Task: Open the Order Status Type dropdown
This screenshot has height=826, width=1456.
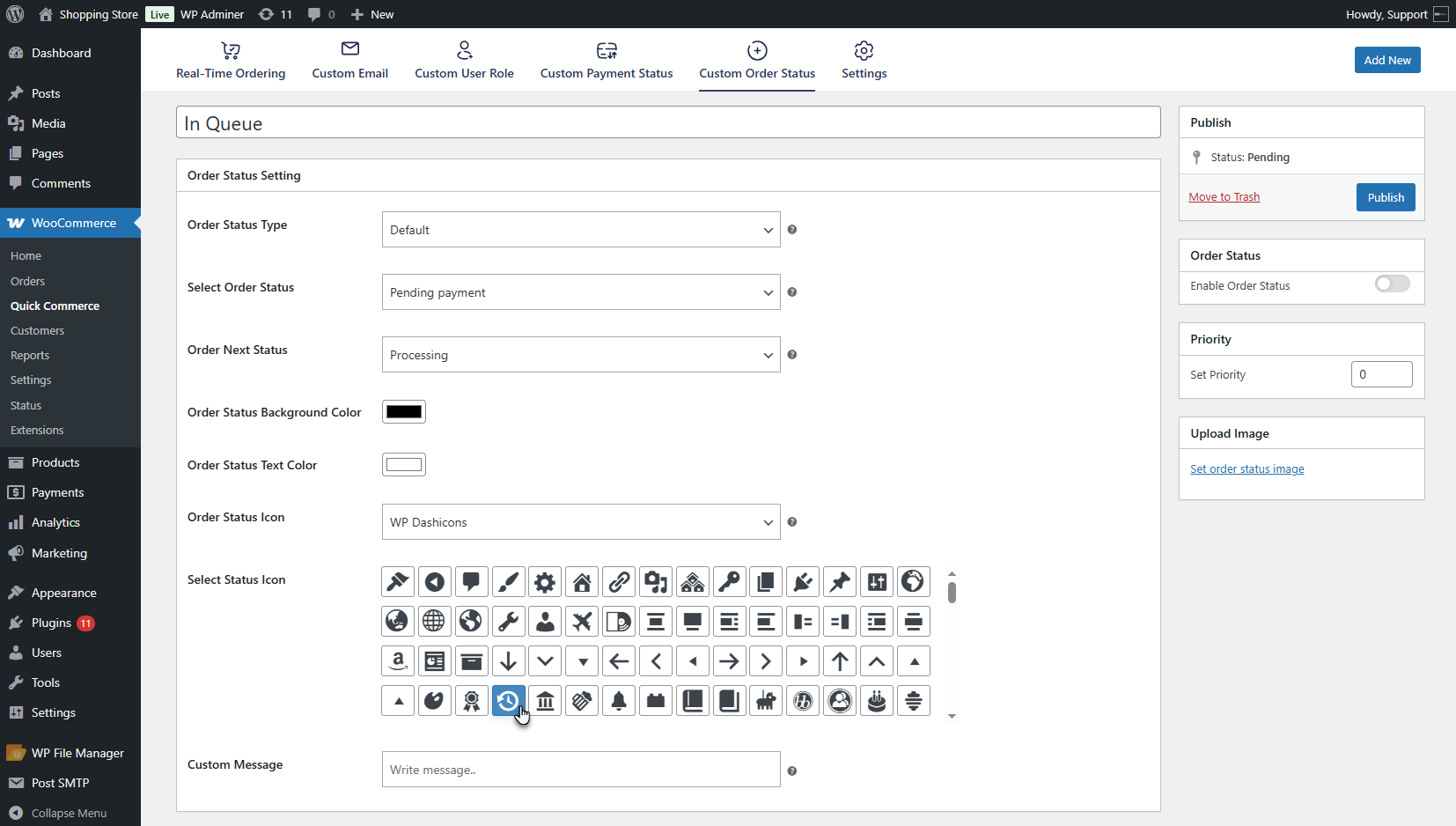Action: coord(581,230)
